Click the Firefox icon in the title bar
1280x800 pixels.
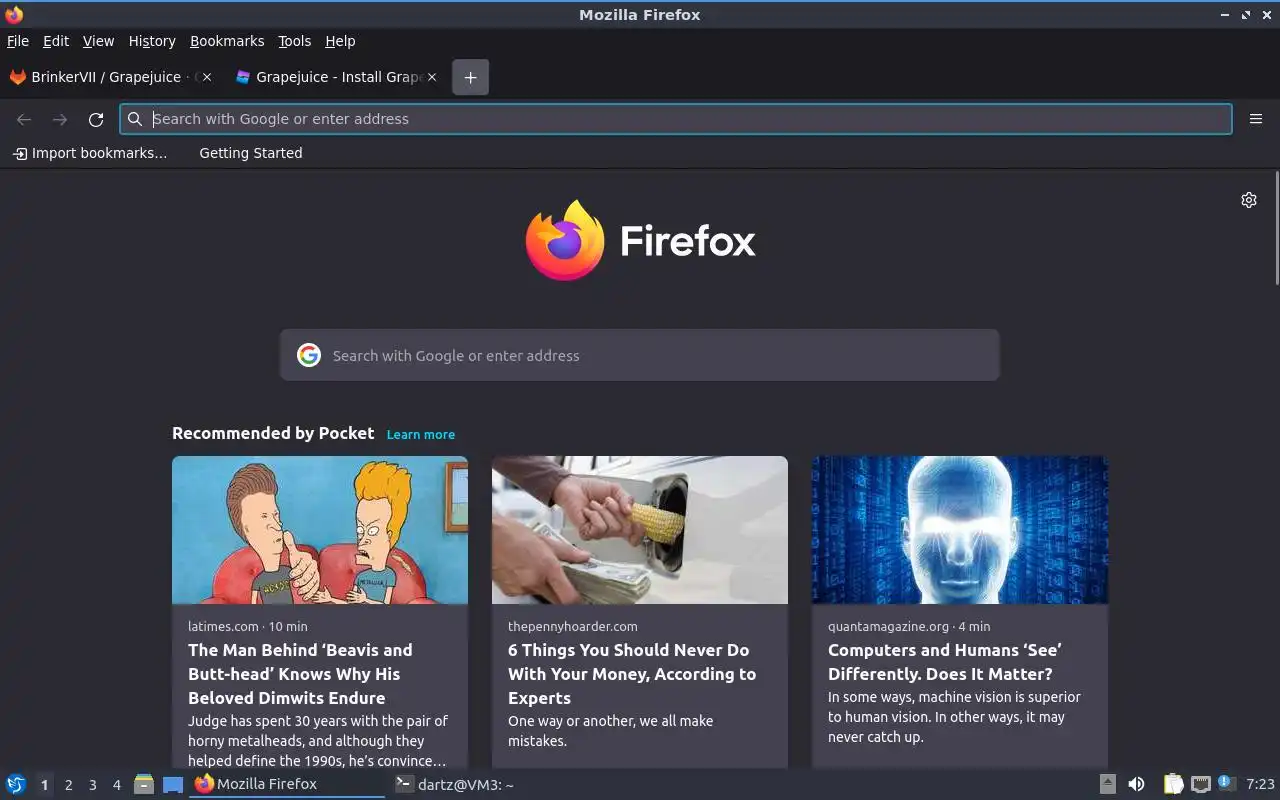(x=14, y=14)
